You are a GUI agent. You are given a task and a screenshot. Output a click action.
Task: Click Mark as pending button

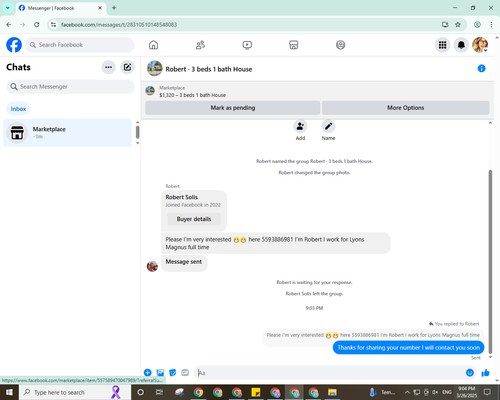point(233,108)
